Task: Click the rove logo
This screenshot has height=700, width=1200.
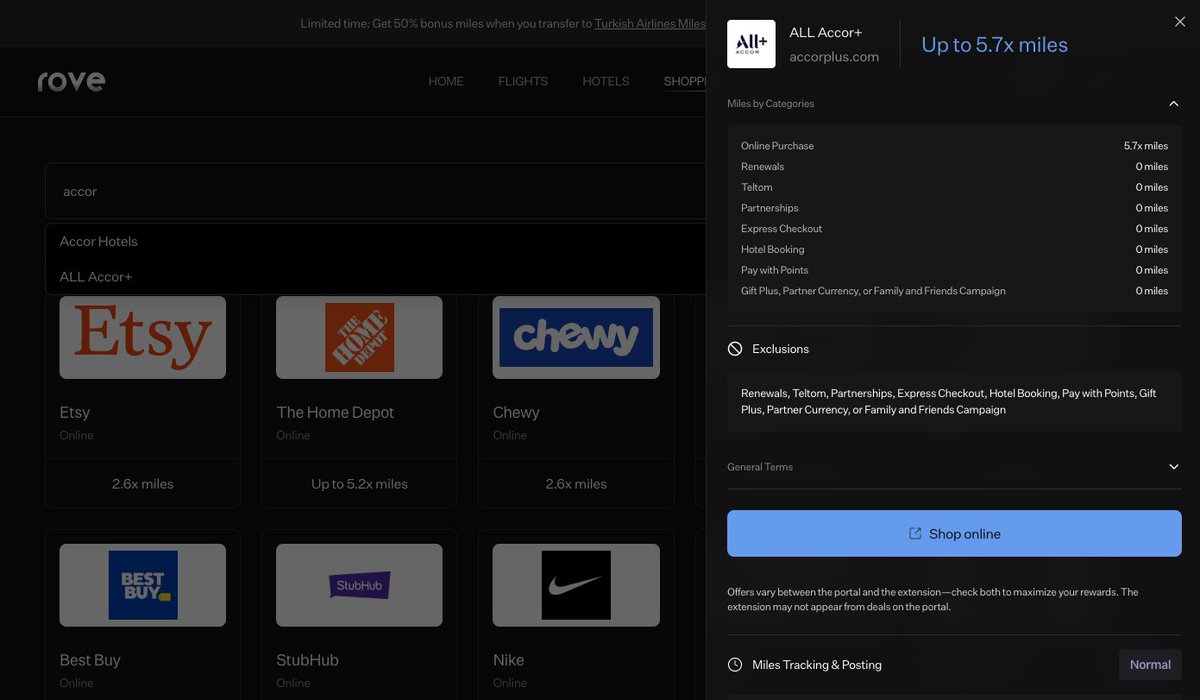Action: 71,81
